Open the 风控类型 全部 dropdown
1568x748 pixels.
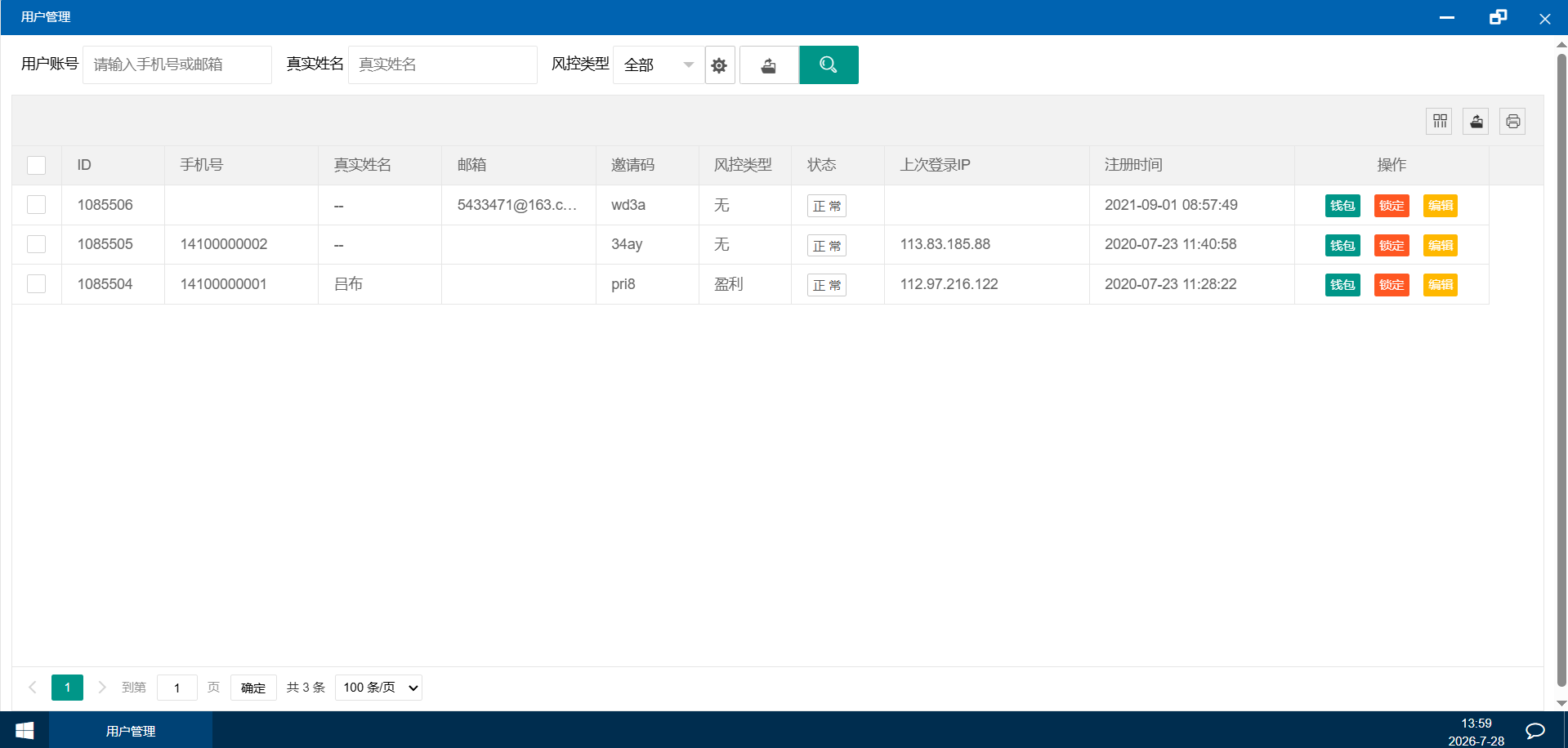(x=659, y=65)
